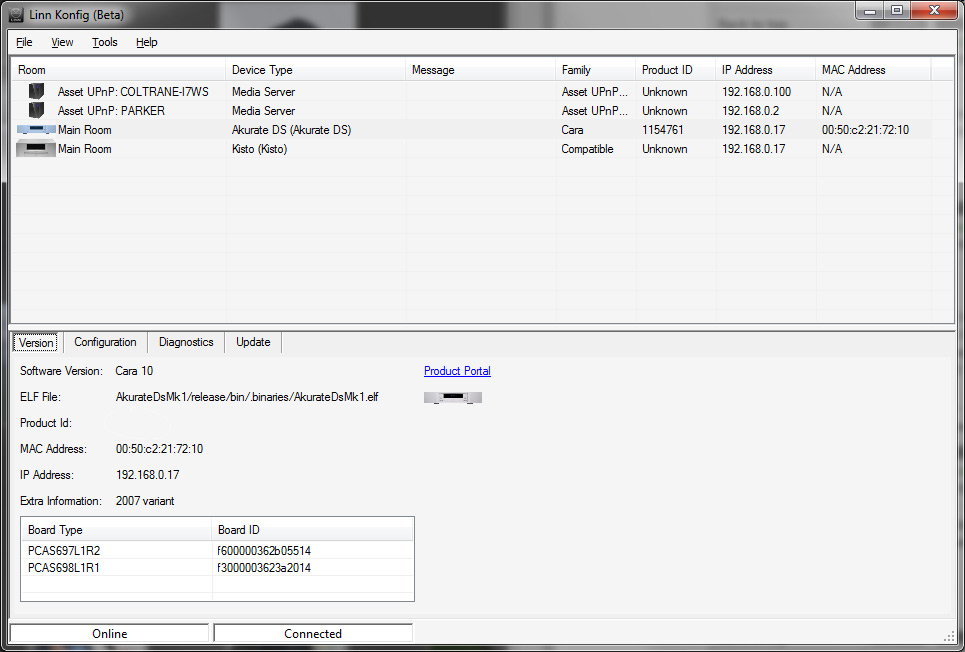This screenshot has width=965, height=652.
Task: Click board ID f3000003623a2014
Action: point(264,568)
